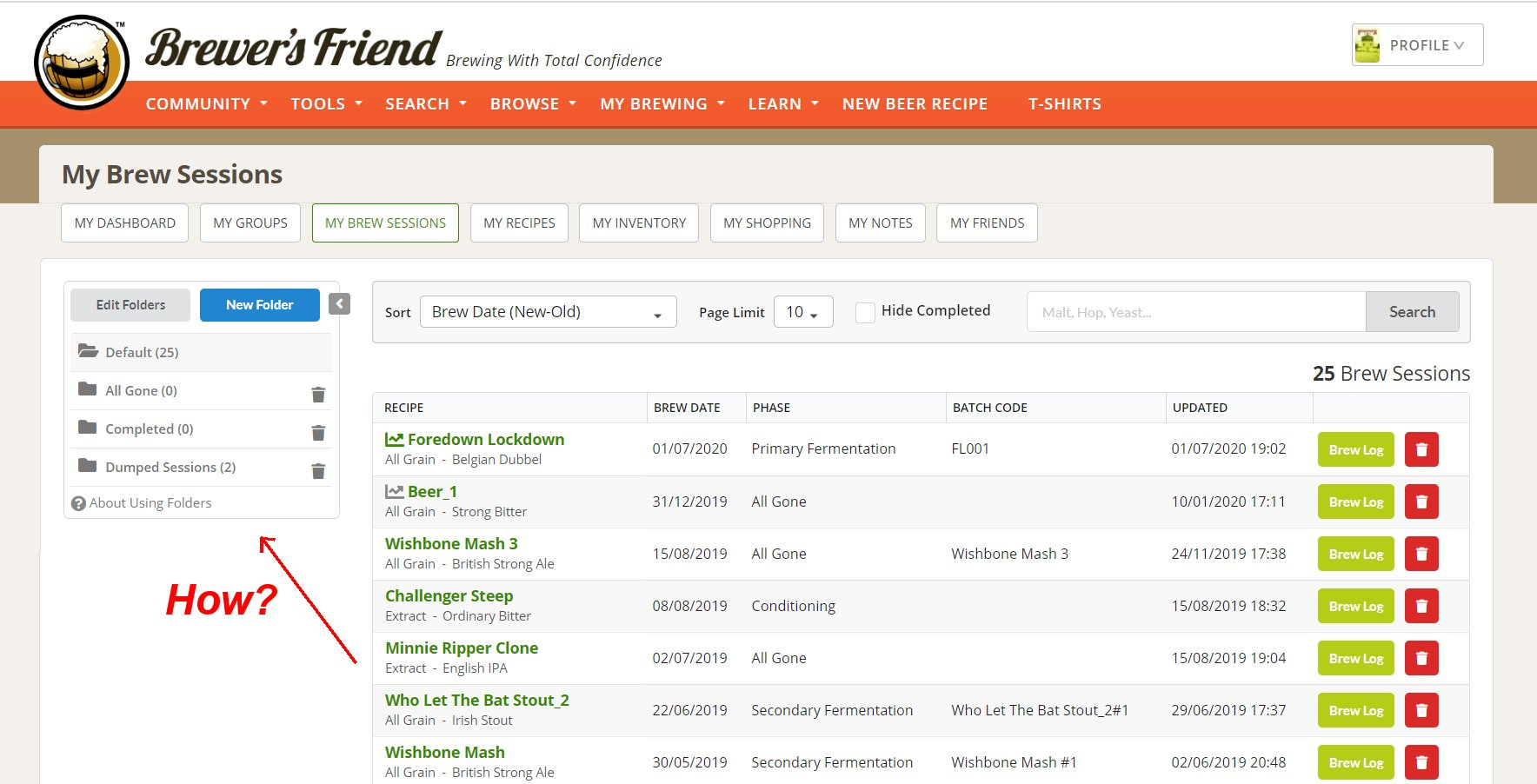Image resolution: width=1537 pixels, height=784 pixels.
Task: Open Brew Log for Wishbone Mash 3
Action: (x=1355, y=554)
